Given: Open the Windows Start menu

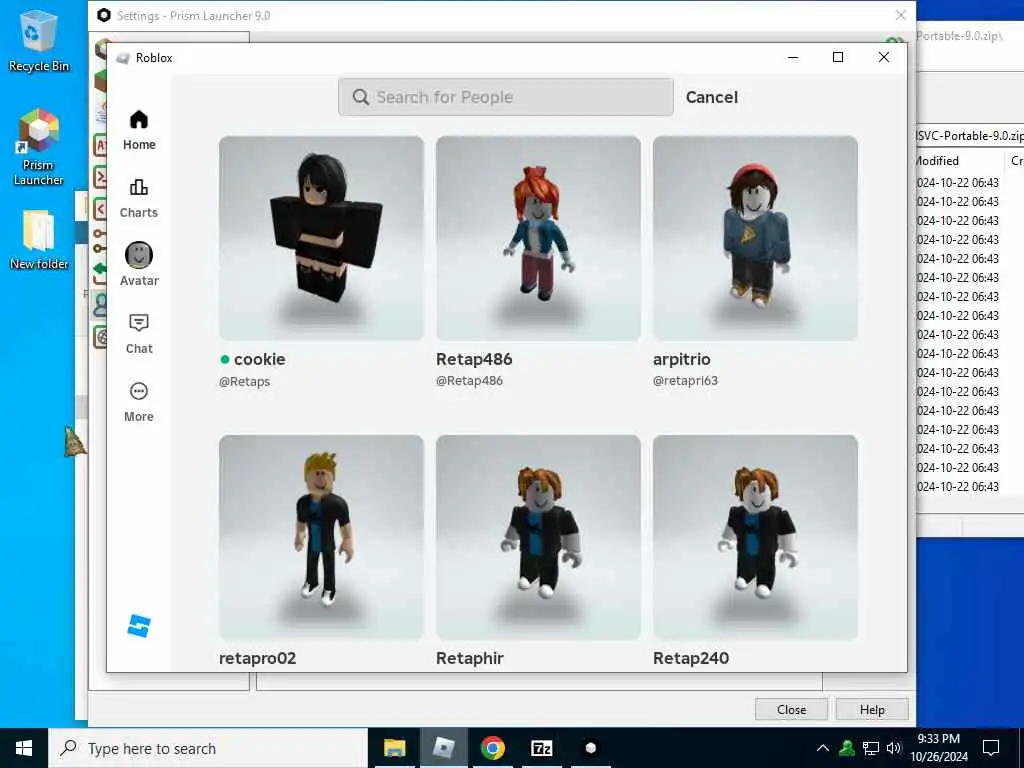Looking at the screenshot, I should (x=24, y=748).
